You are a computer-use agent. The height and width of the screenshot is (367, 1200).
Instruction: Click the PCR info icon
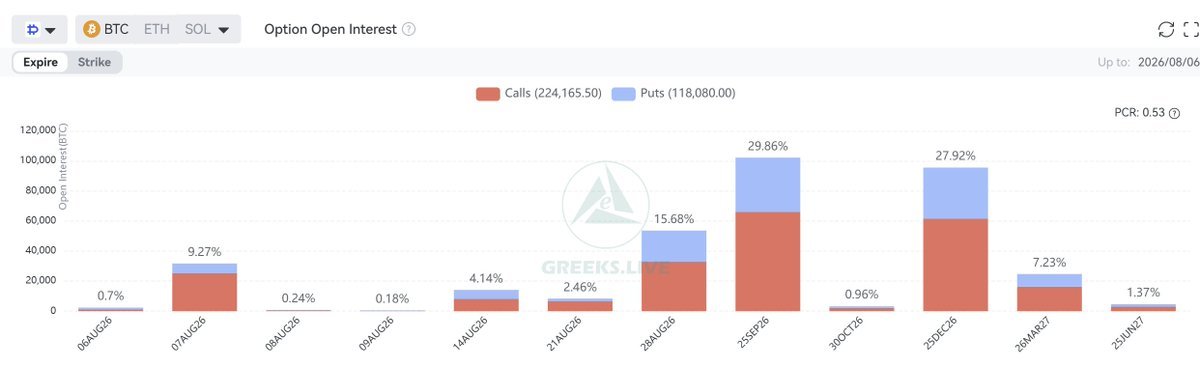click(1174, 113)
